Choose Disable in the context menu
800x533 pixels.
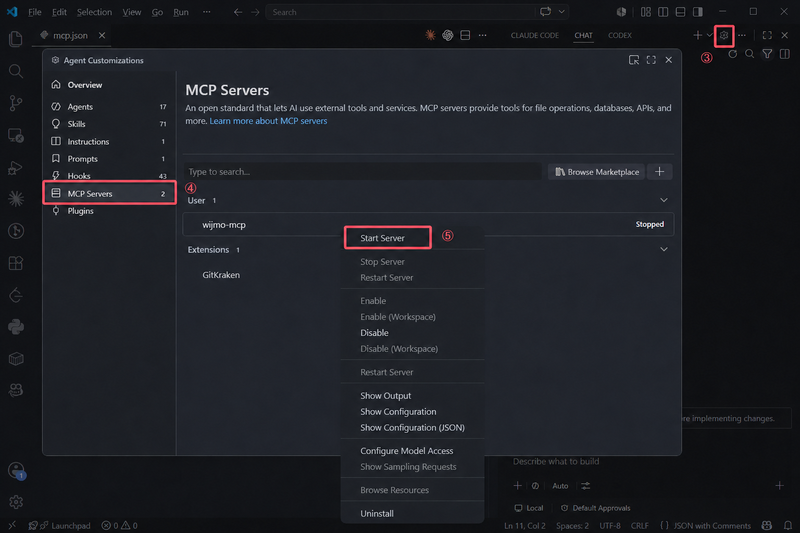point(374,333)
